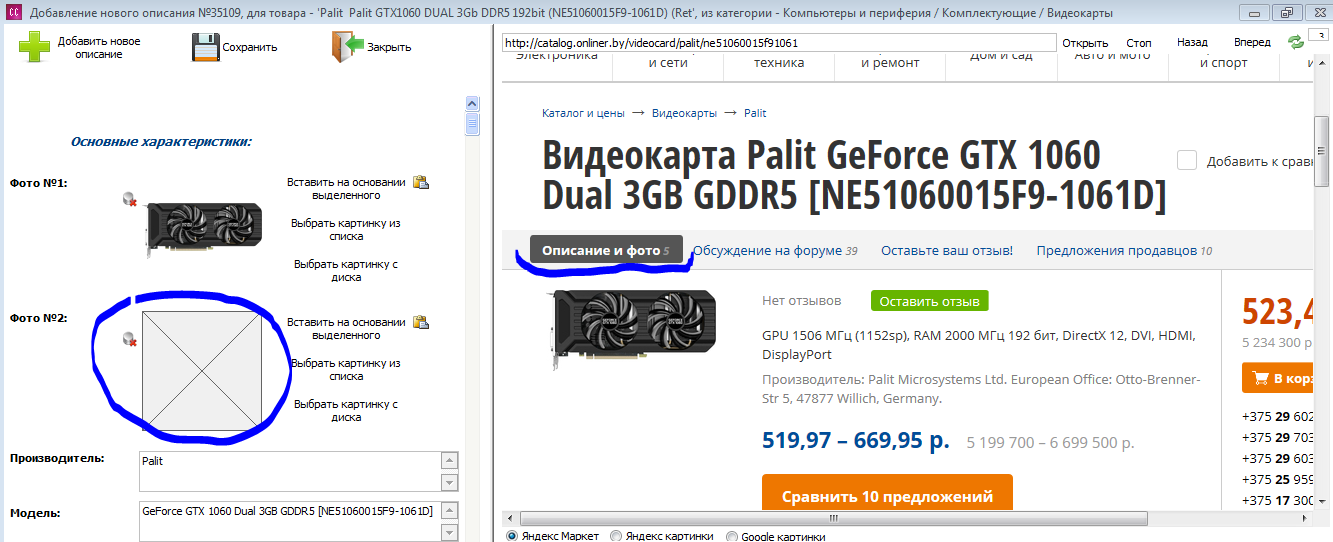This screenshot has height=542, width=1333.
Task: Click the URL address input field
Action: (779, 43)
